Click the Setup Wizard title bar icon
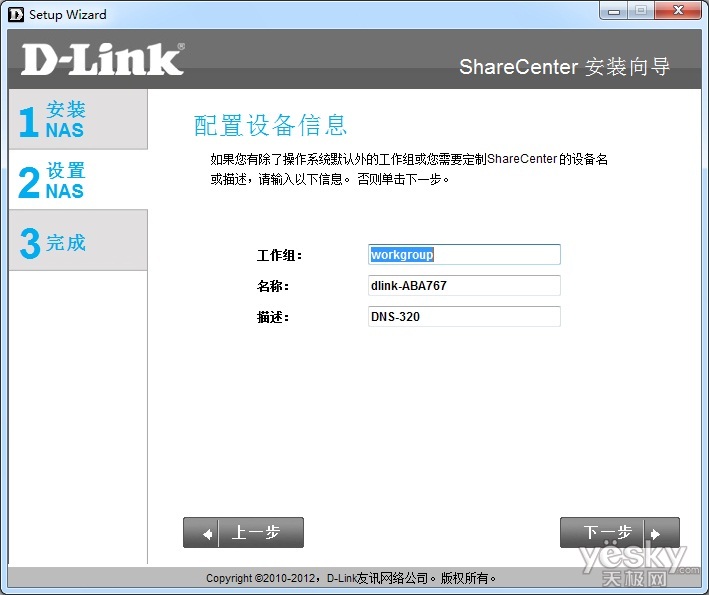 point(16,14)
